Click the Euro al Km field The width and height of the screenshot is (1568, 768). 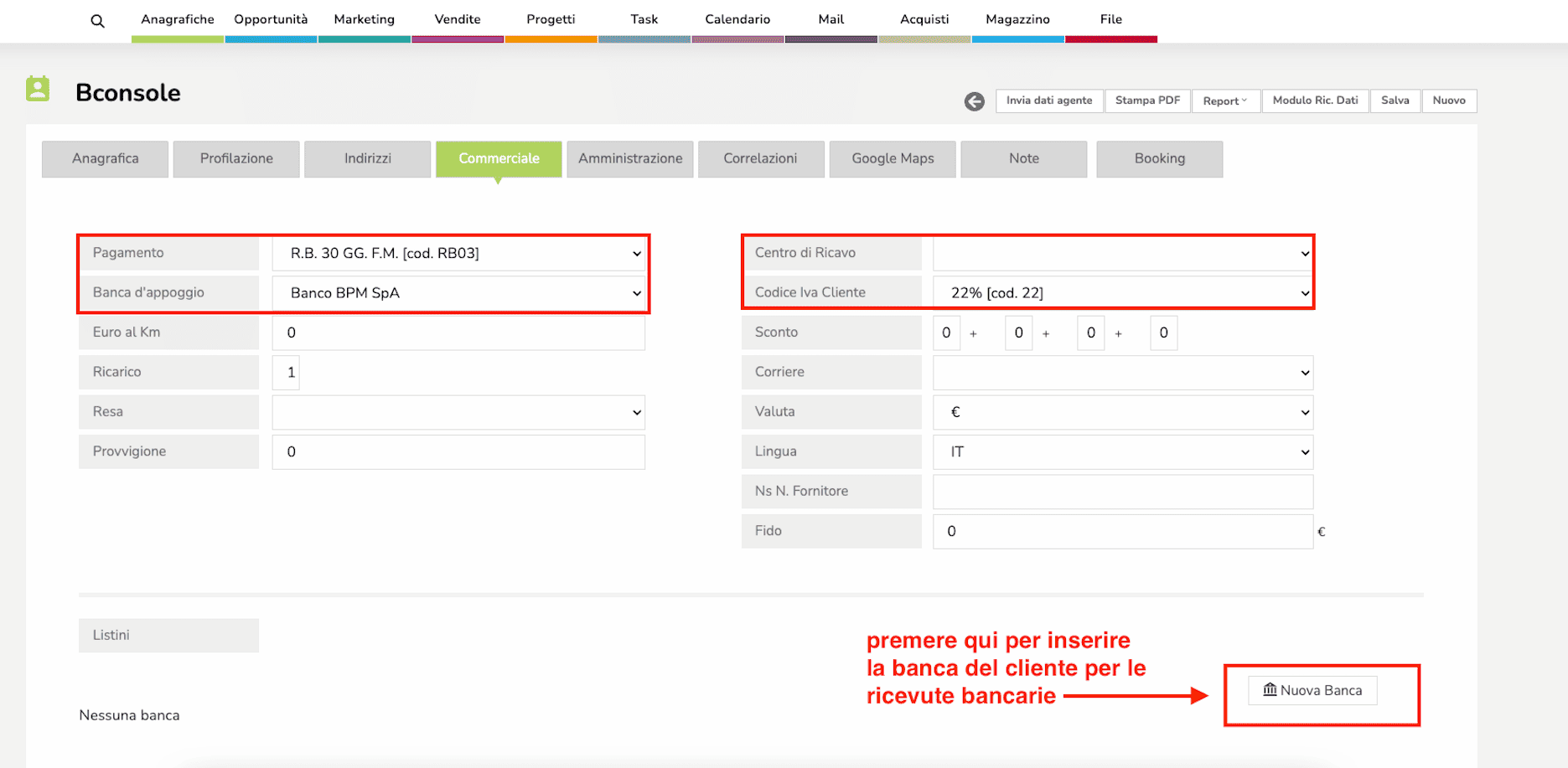(x=458, y=332)
